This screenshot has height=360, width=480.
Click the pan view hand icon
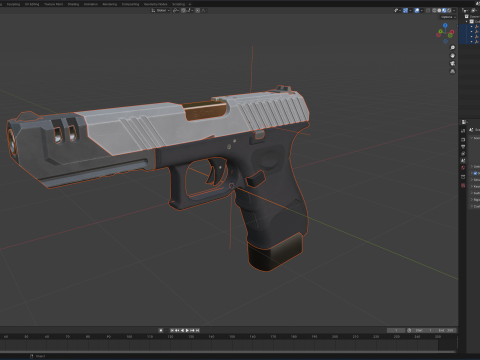pos(452,56)
